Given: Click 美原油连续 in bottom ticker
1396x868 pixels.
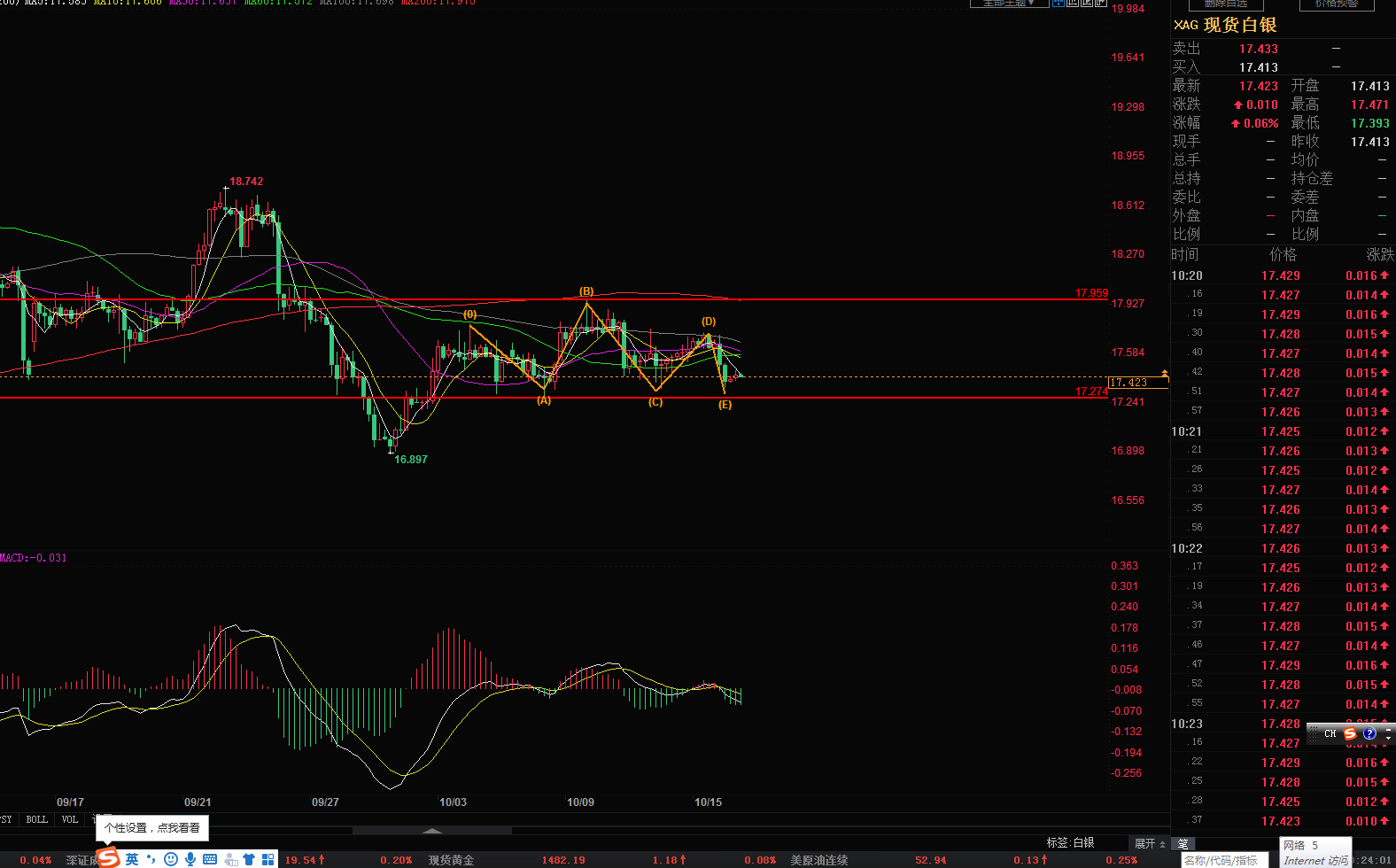Looking at the screenshot, I should click(x=819, y=860).
